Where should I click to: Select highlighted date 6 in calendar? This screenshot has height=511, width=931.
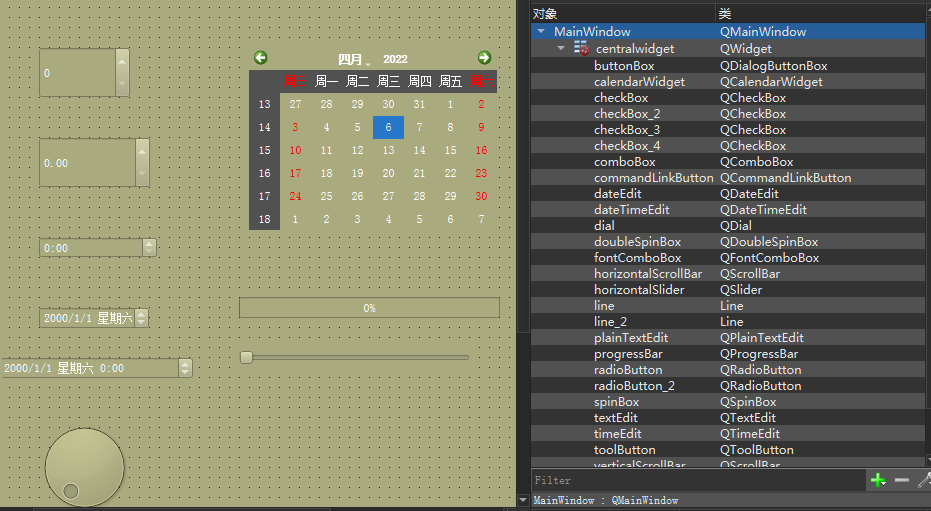click(388, 127)
